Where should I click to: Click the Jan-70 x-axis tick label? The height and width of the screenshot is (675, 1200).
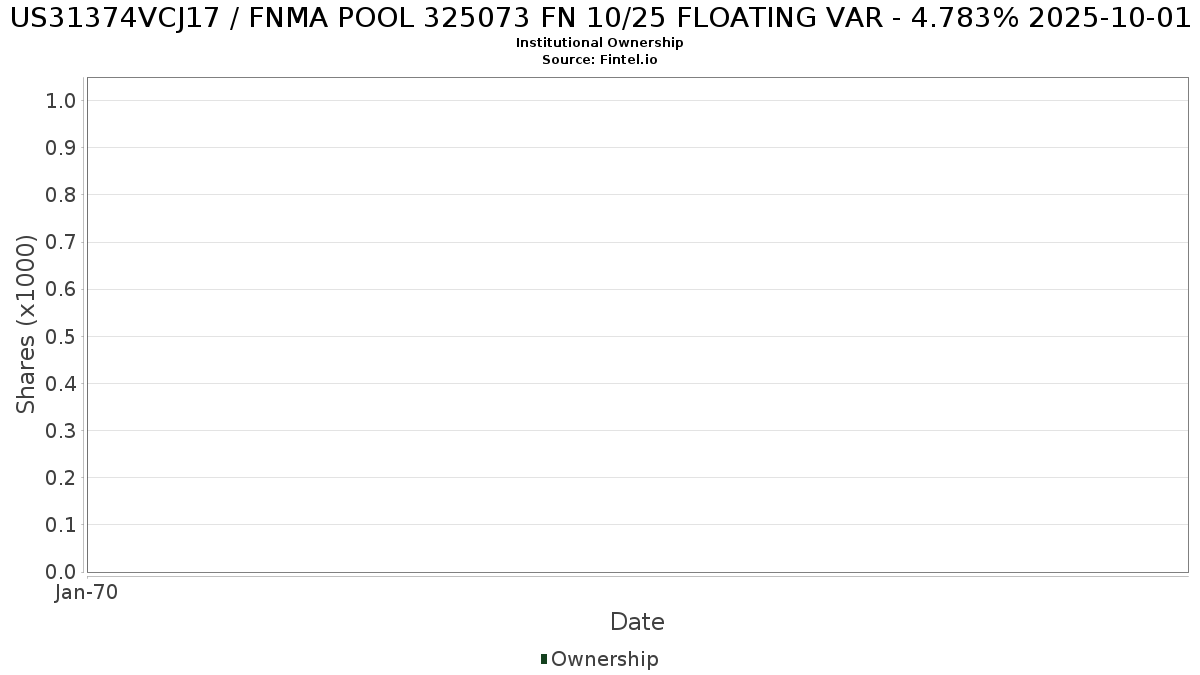(87, 593)
